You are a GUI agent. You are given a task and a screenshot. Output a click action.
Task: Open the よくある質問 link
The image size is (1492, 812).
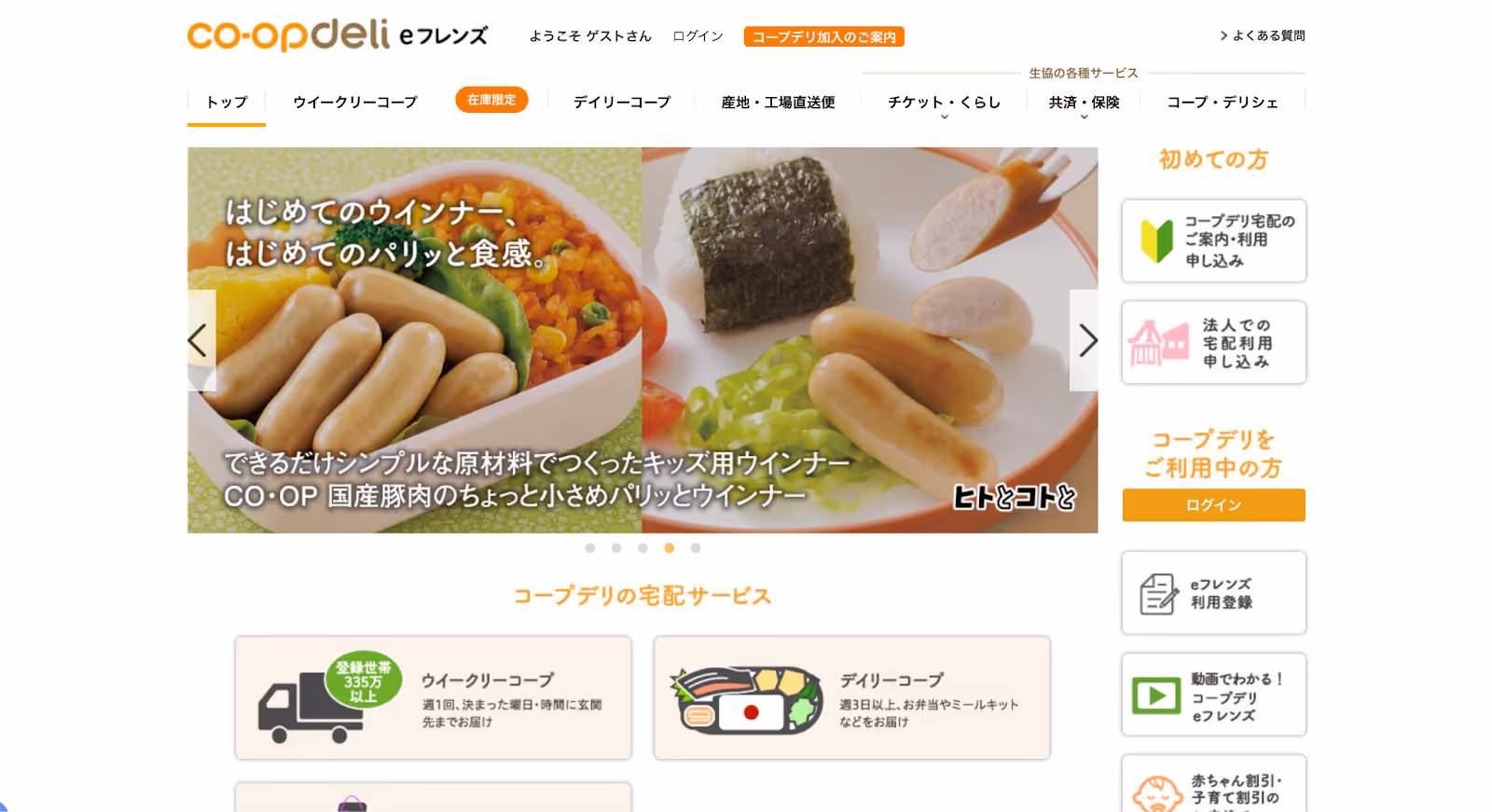pyautogui.click(x=1263, y=35)
